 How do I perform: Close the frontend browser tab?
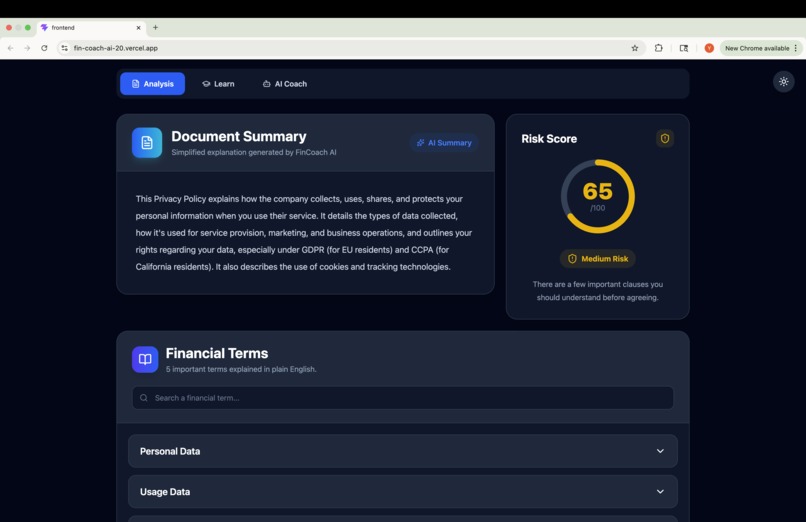point(138,28)
